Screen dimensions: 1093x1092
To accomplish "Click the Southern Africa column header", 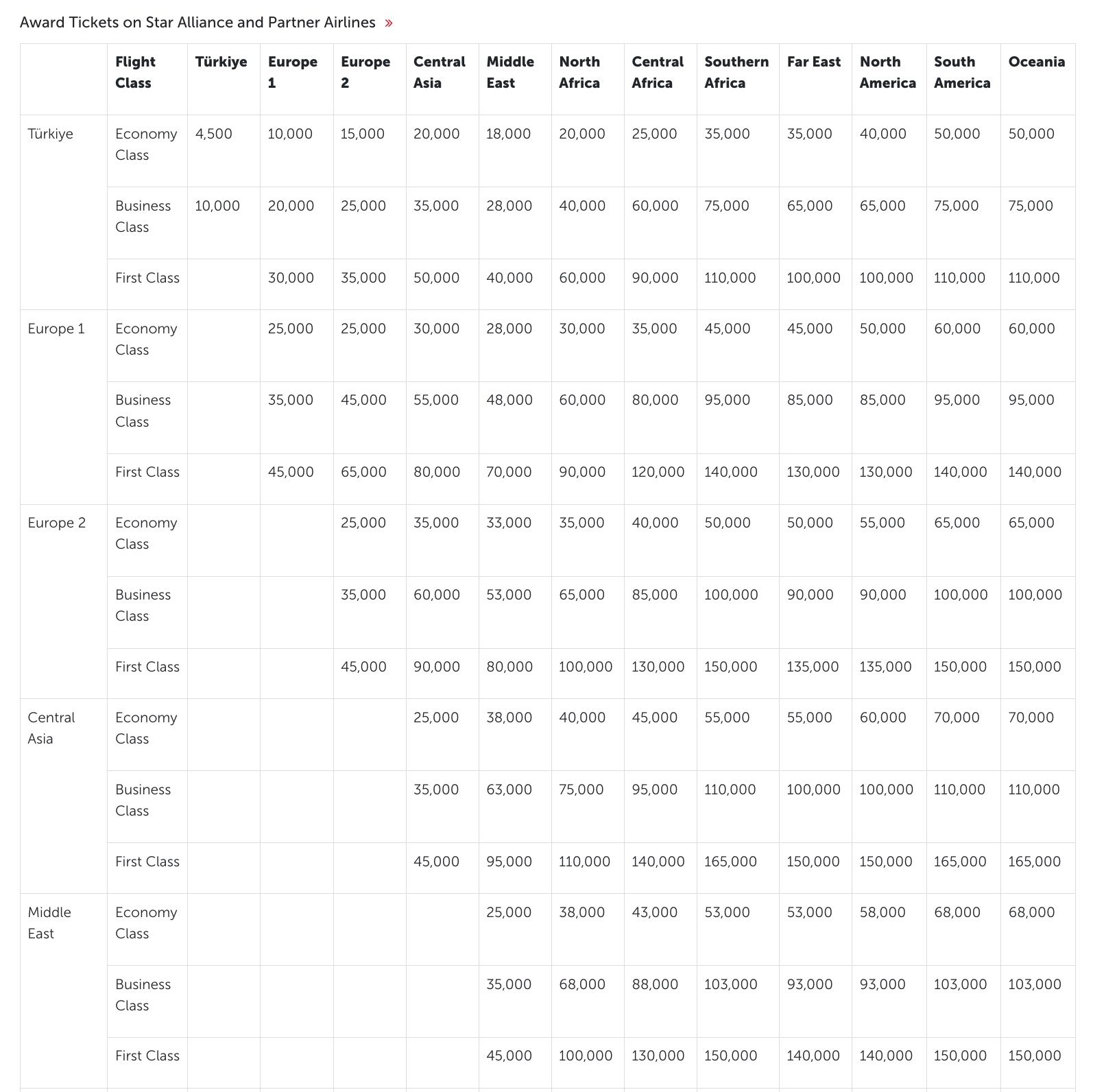I will click(736, 72).
